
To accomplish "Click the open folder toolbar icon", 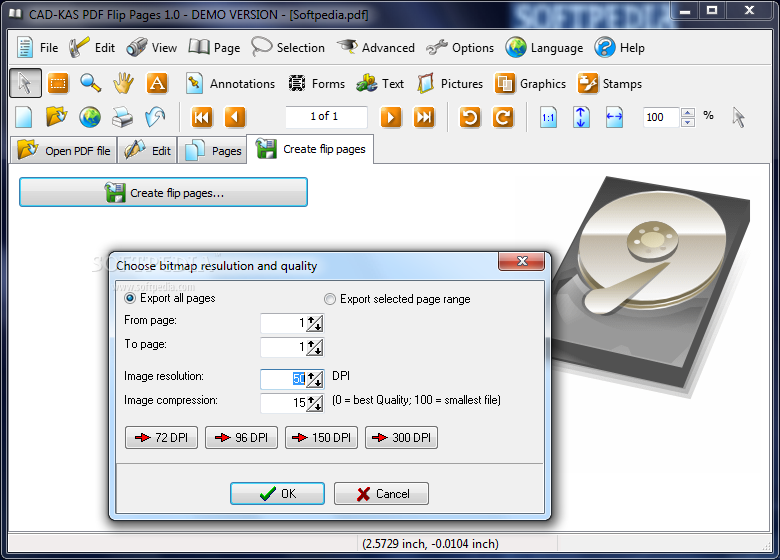I will pos(57,117).
